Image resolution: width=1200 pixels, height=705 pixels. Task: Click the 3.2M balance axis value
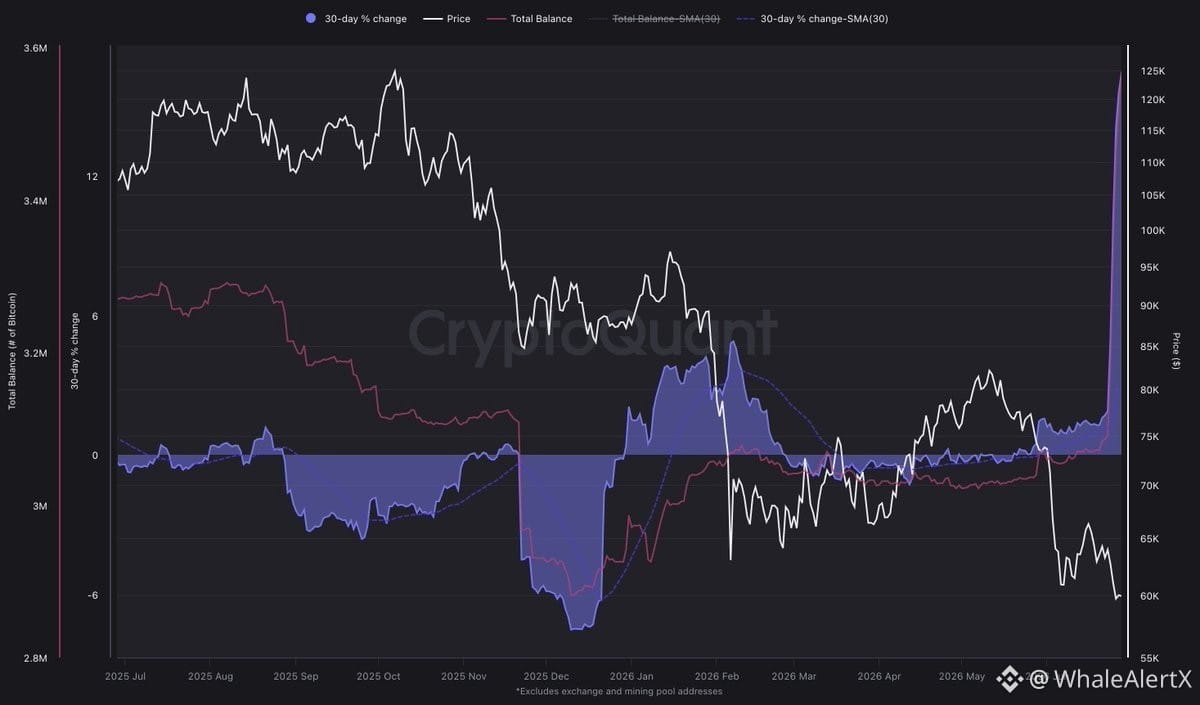point(35,353)
